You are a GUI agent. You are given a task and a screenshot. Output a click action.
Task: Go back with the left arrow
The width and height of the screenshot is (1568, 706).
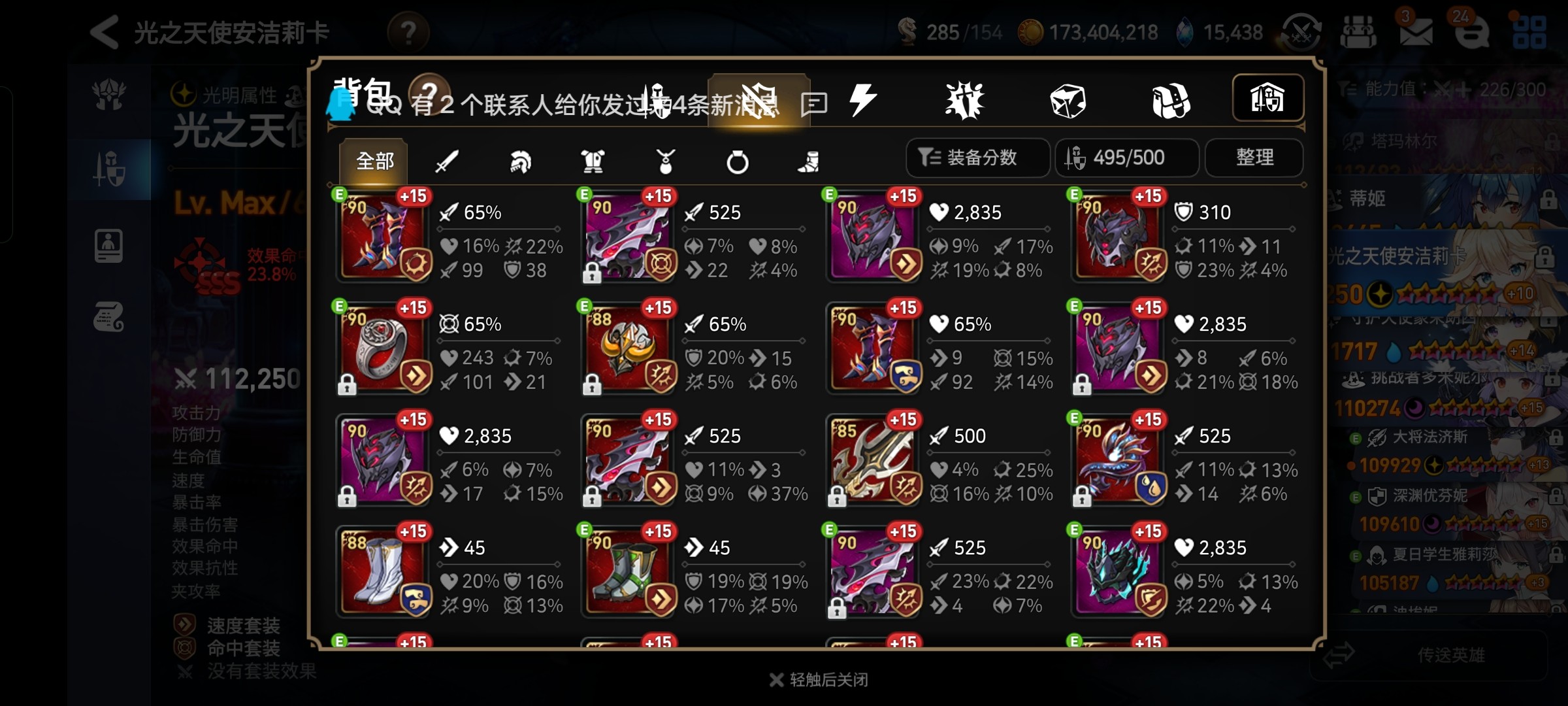(105, 32)
